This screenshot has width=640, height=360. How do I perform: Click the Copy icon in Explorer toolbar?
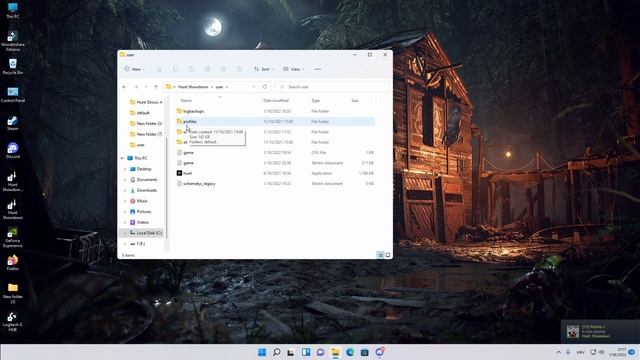(x=176, y=69)
